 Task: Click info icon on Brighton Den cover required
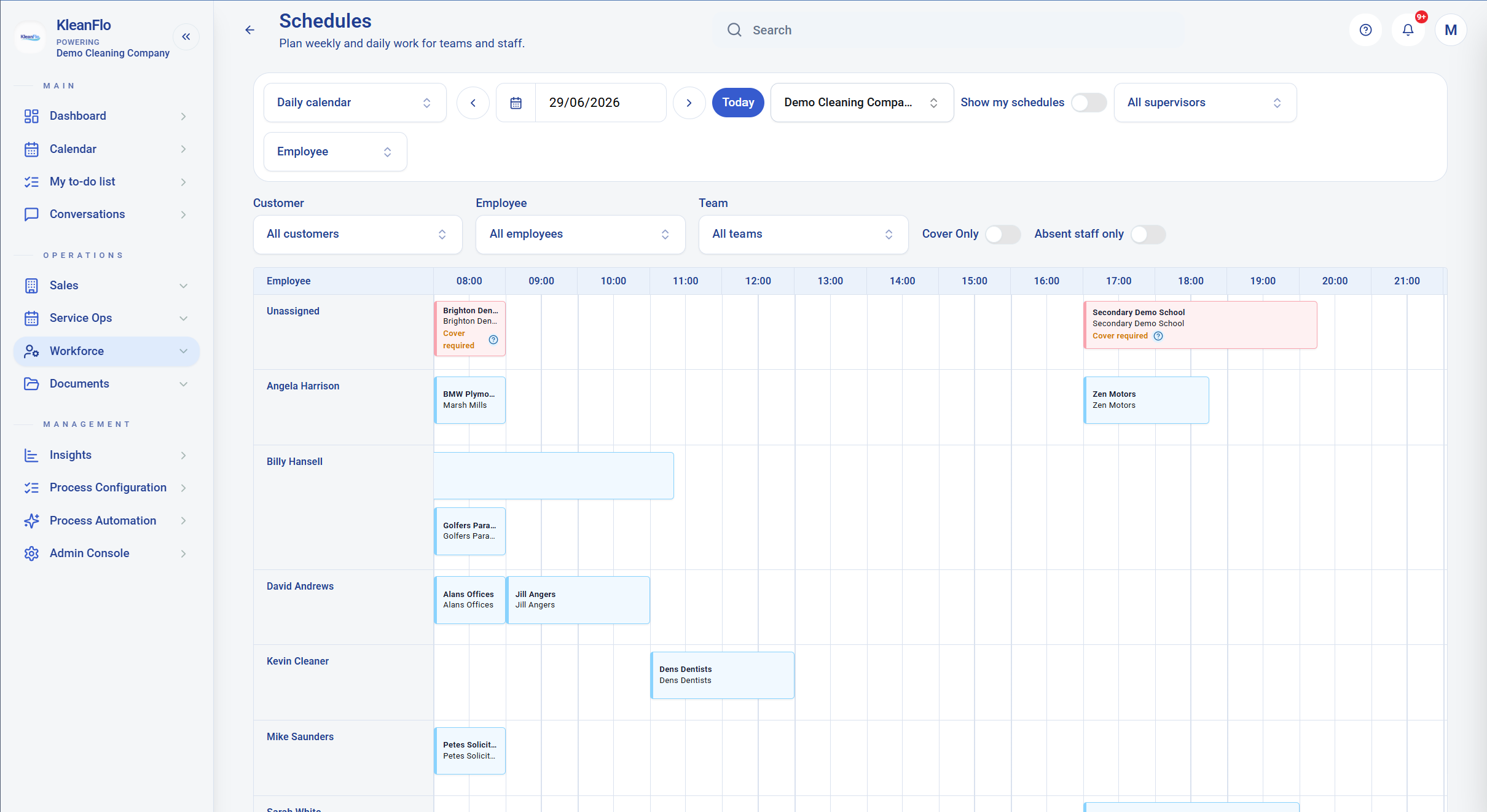(493, 340)
